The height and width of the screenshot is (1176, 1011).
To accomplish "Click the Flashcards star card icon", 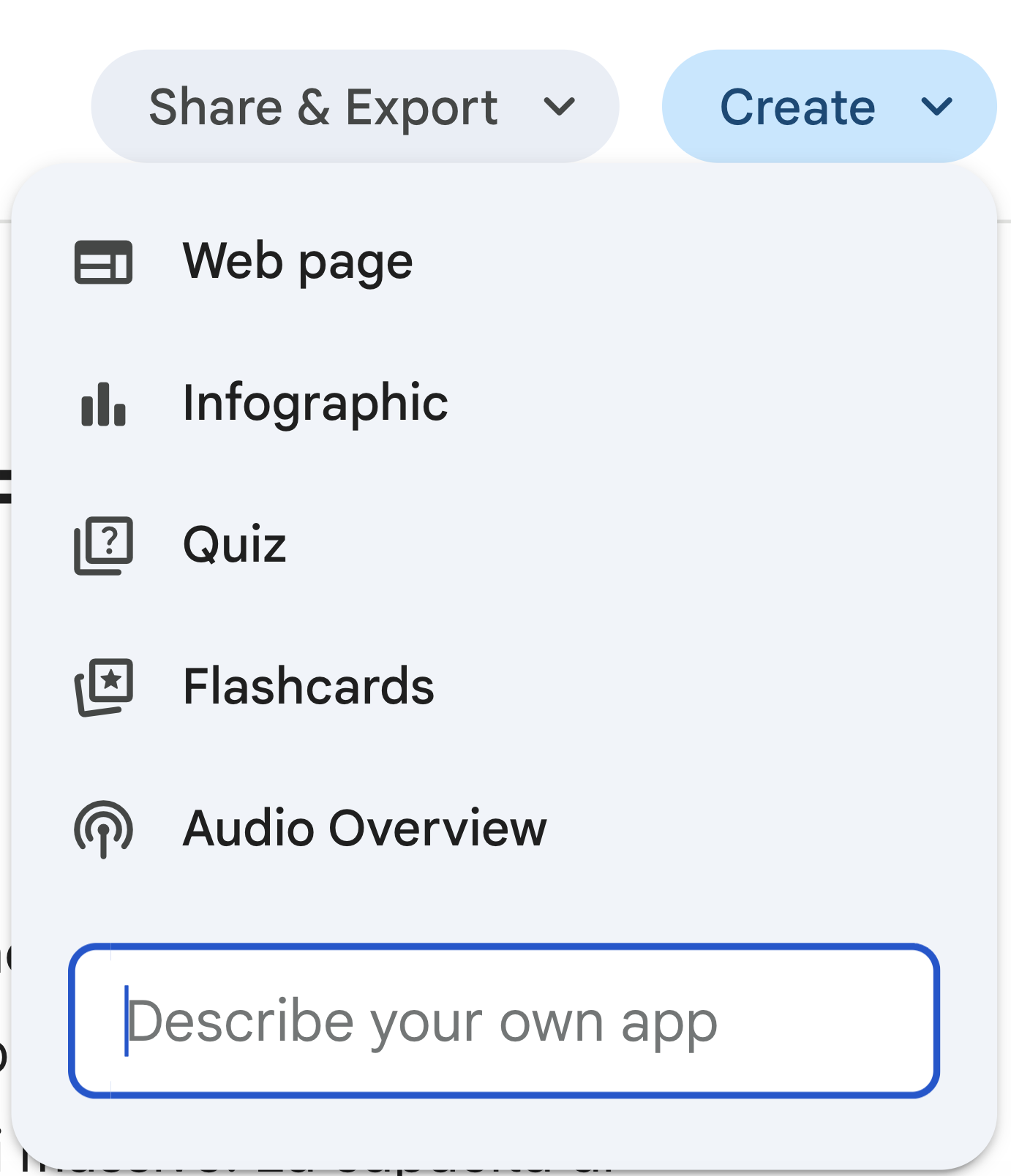I will pos(103,687).
